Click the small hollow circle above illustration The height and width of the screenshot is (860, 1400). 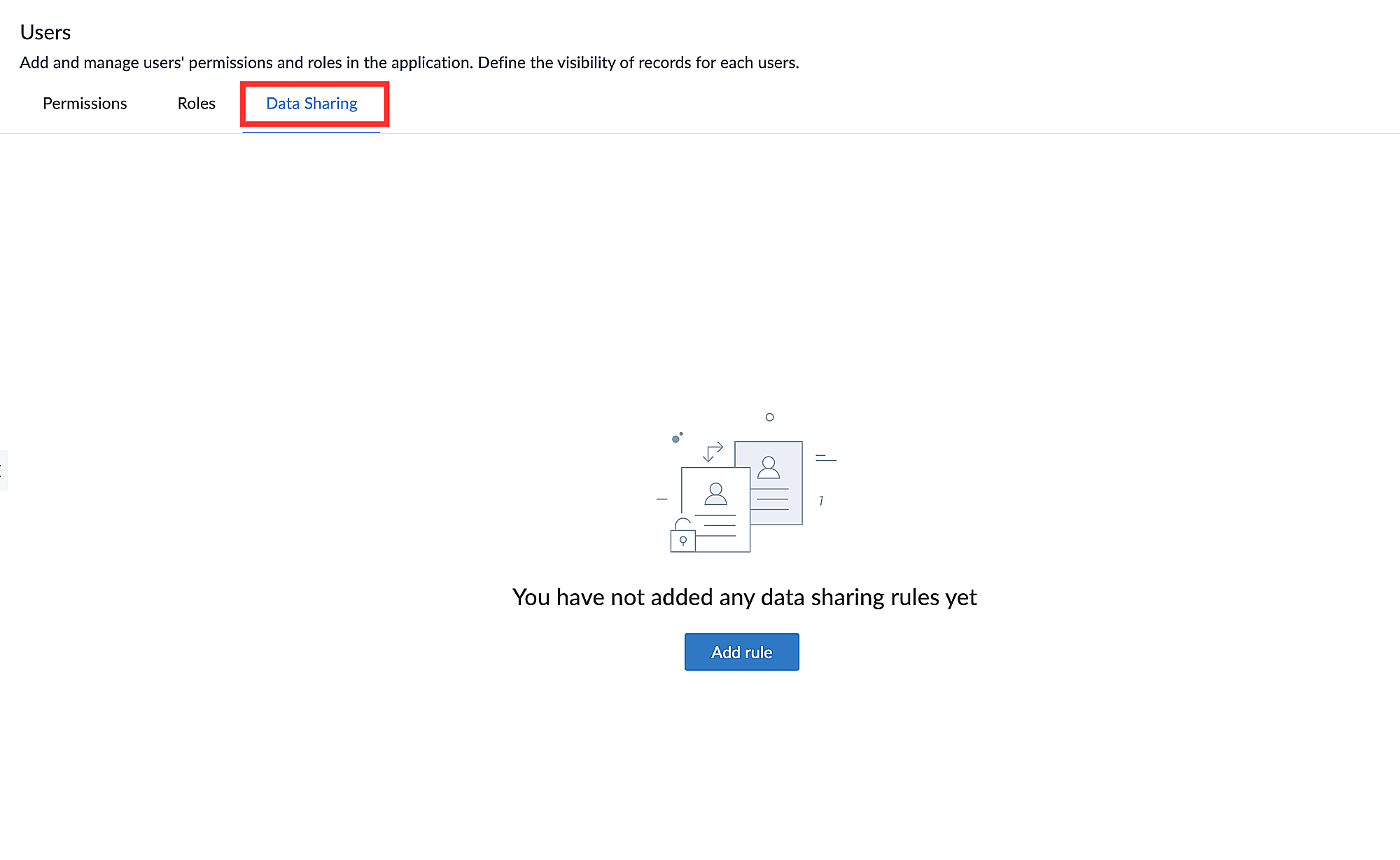coord(769,417)
